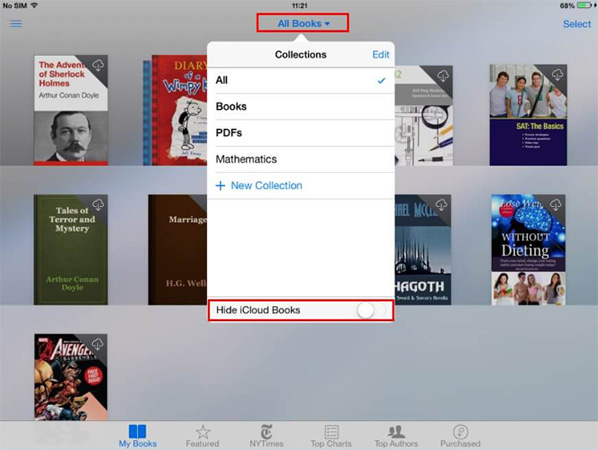Tap the plus icon beside New Collection
Screen dimensions: 598x450
click(220, 186)
